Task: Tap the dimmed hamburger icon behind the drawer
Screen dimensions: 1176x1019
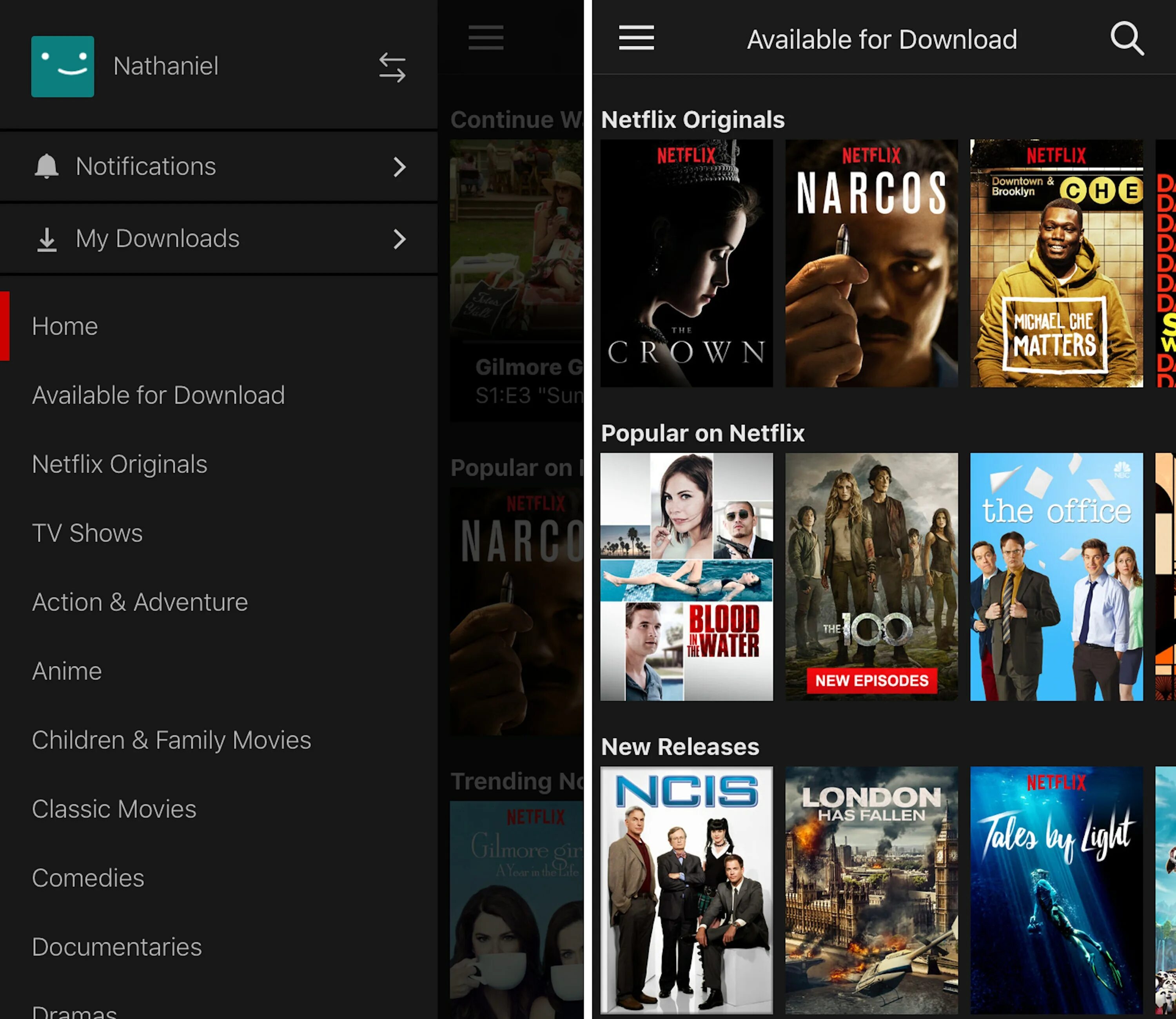Action: (486, 38)
